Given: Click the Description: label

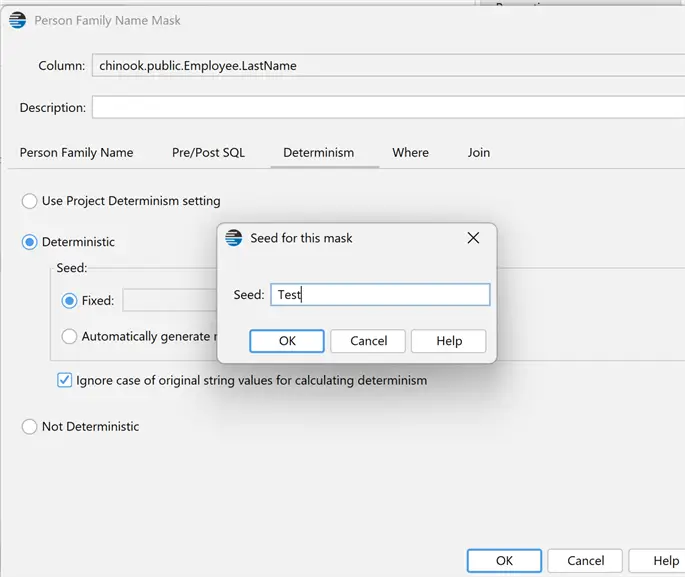Looking at the screenshot, I should pos(52,107).
